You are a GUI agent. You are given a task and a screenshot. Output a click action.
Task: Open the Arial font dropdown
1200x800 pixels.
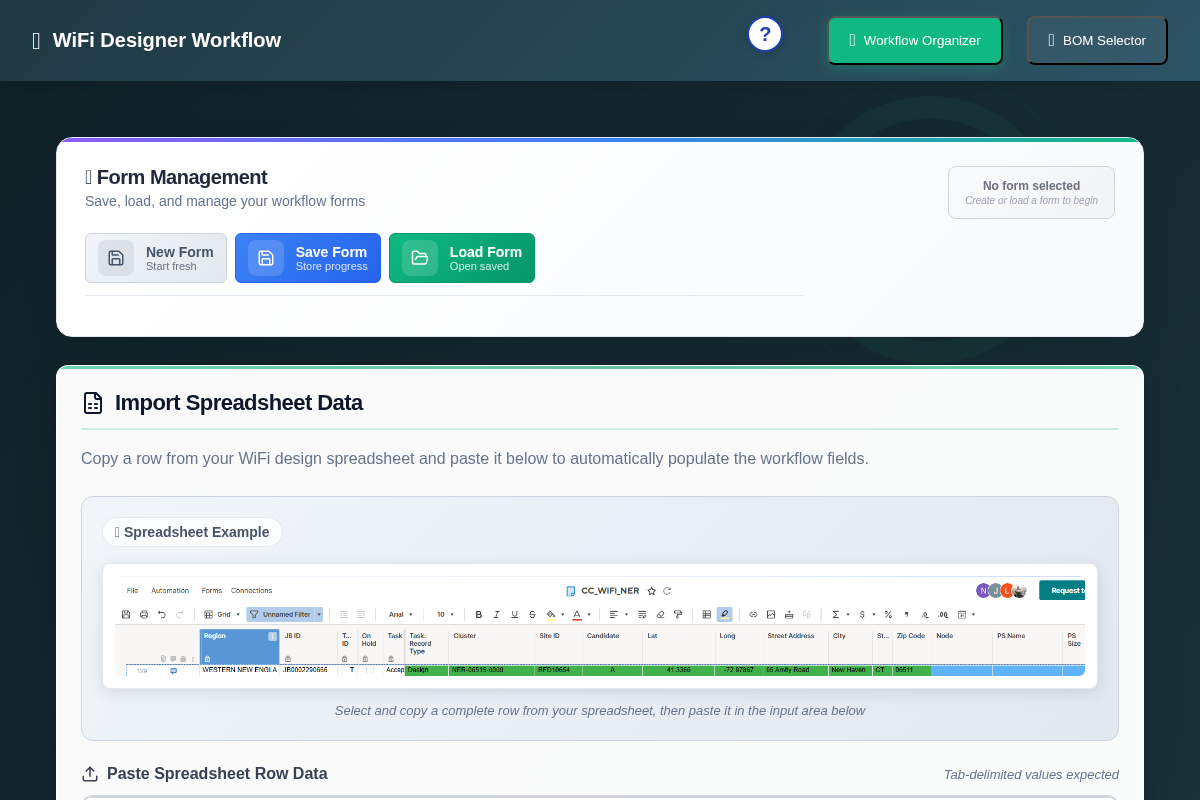click(399, 614)
